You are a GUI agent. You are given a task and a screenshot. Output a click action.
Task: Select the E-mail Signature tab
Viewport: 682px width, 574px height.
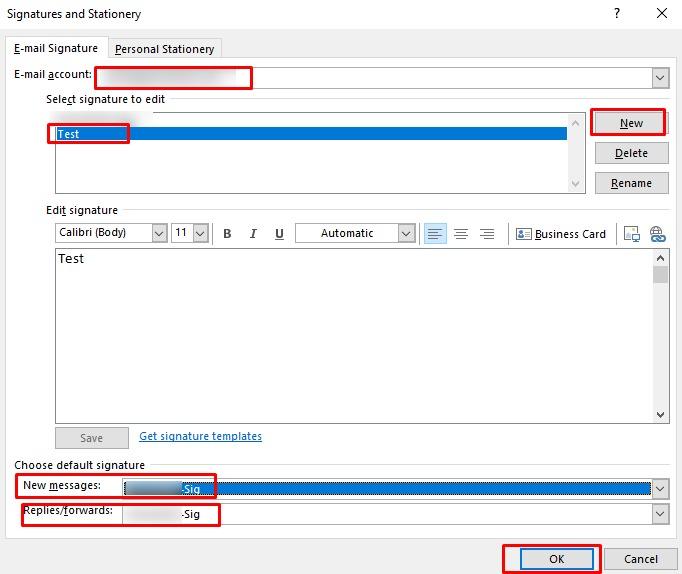pyautogui.click(x=56, y=48)
